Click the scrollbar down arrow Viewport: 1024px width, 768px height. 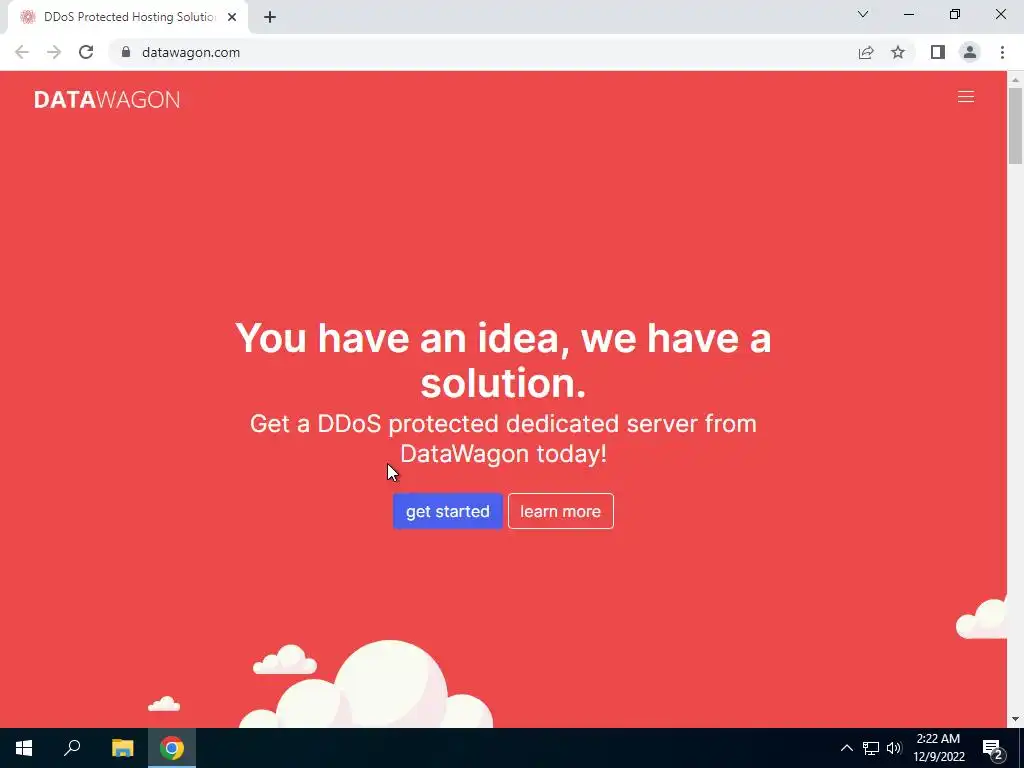tap(1015, 720)
